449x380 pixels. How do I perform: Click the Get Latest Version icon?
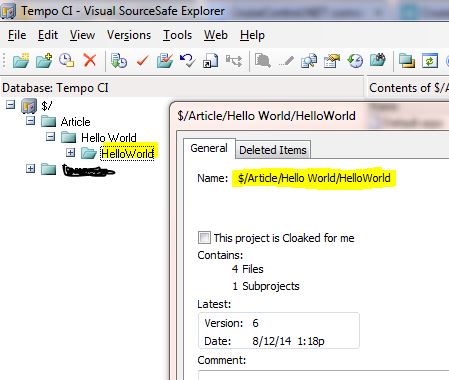pyautogui.click(x=119, y=61)
